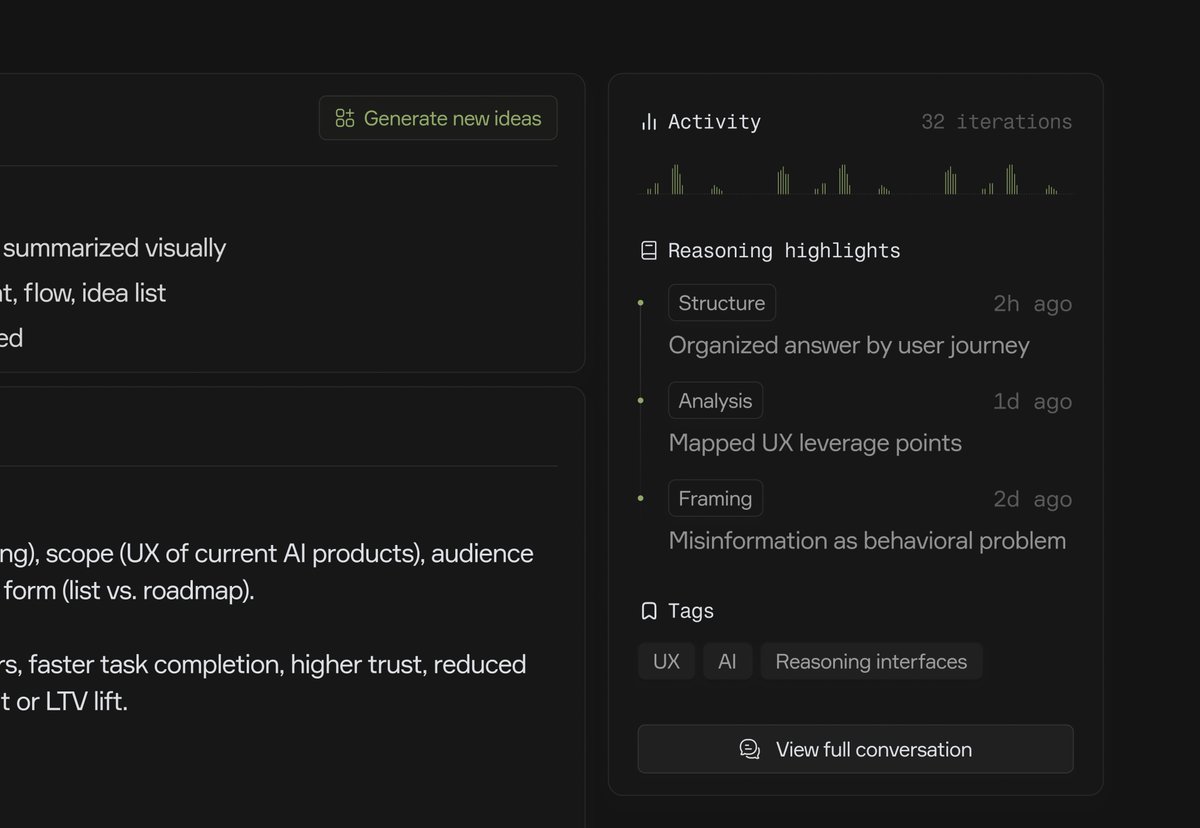Select the Framing highlight pill
This screenshot has height=828, width=1200.
(x=715, y=498)
